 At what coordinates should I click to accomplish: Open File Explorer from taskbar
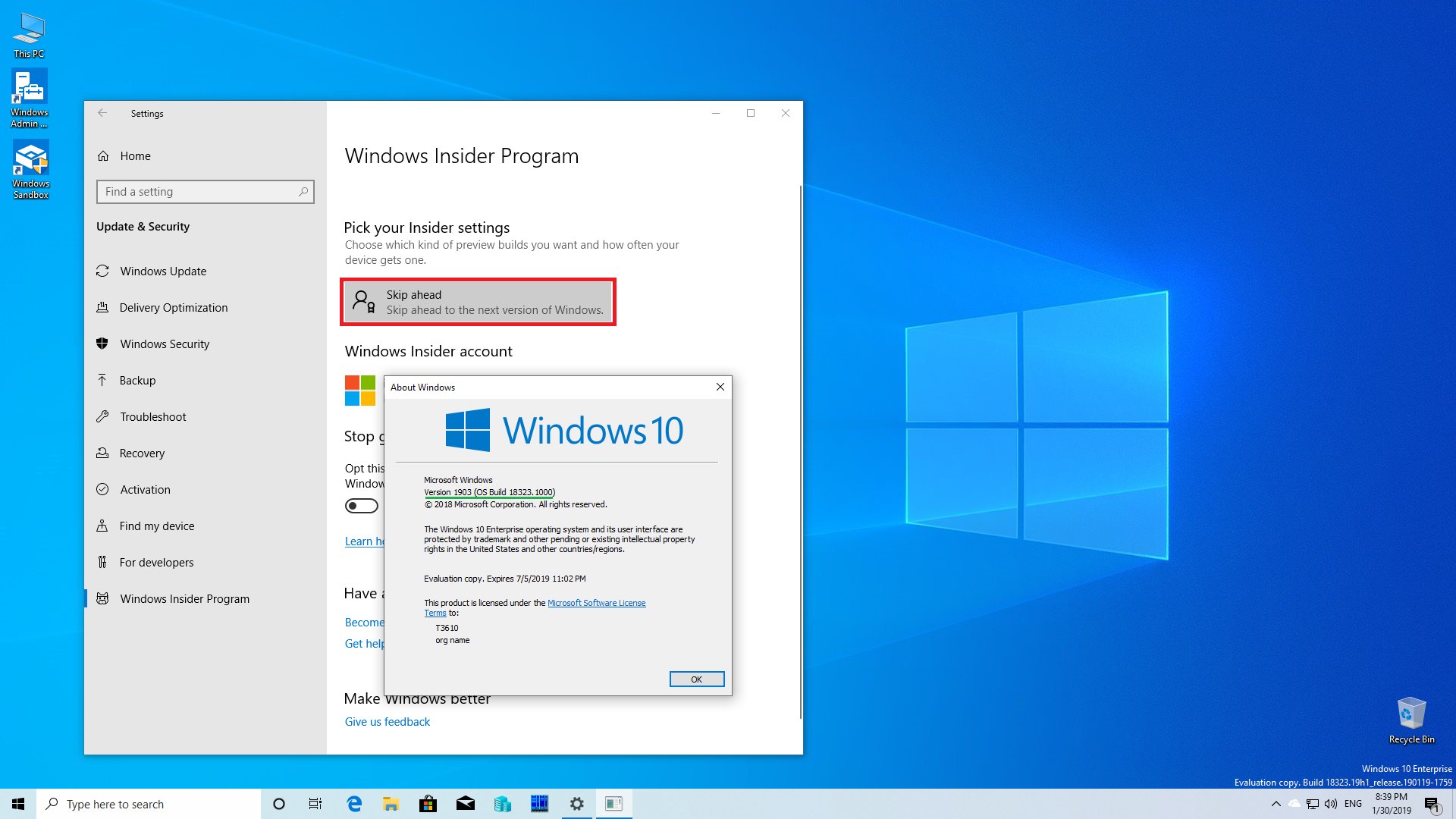pyautogui.click(x=391, y=804)
